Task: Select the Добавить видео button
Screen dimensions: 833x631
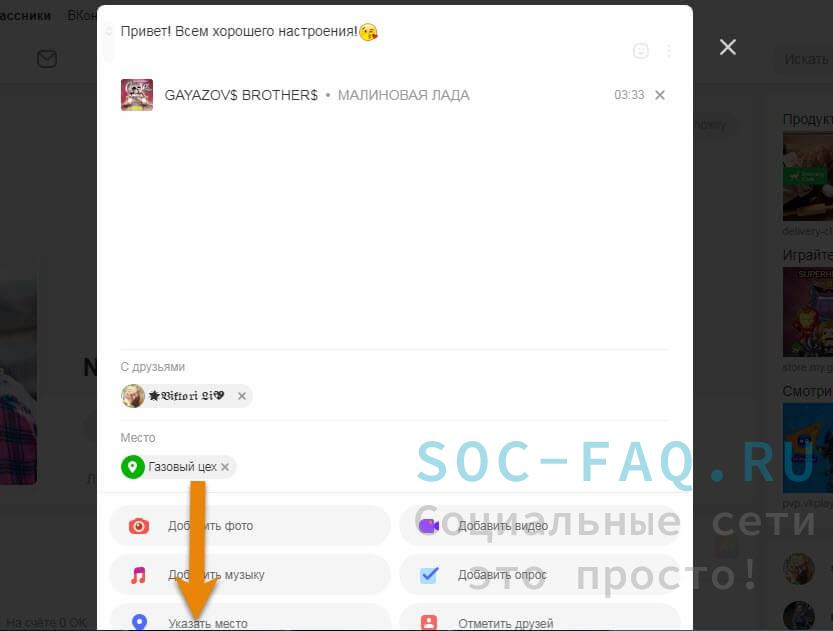Action: click(540, 526)
